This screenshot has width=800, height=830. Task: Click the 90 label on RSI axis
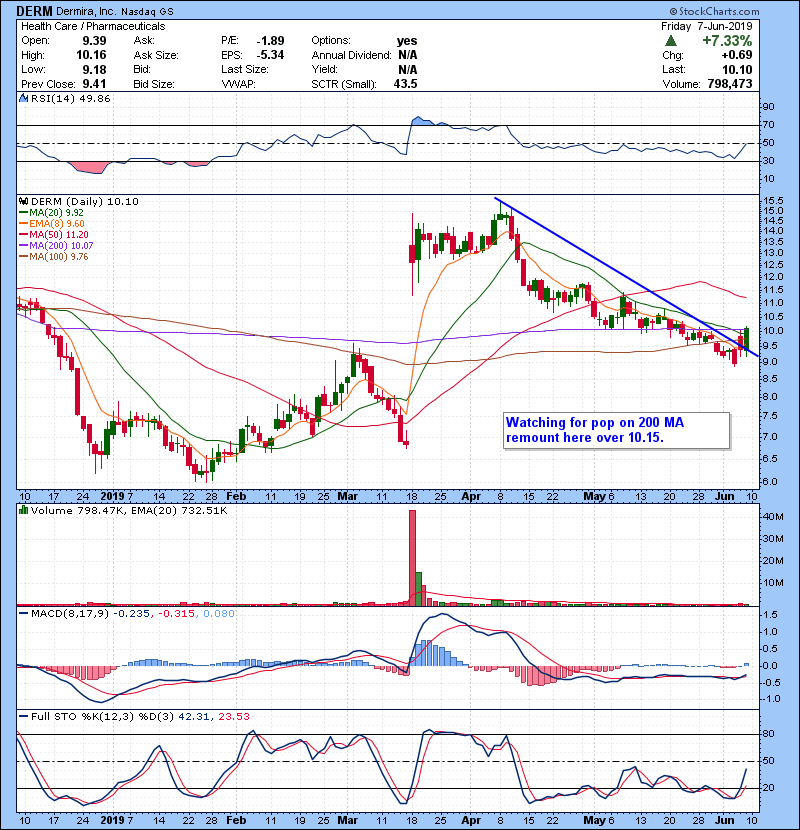pos(768,107)
